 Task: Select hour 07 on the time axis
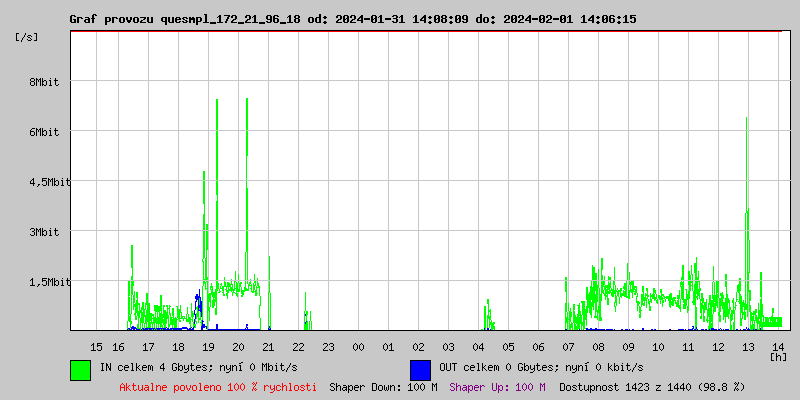[568, 346]
